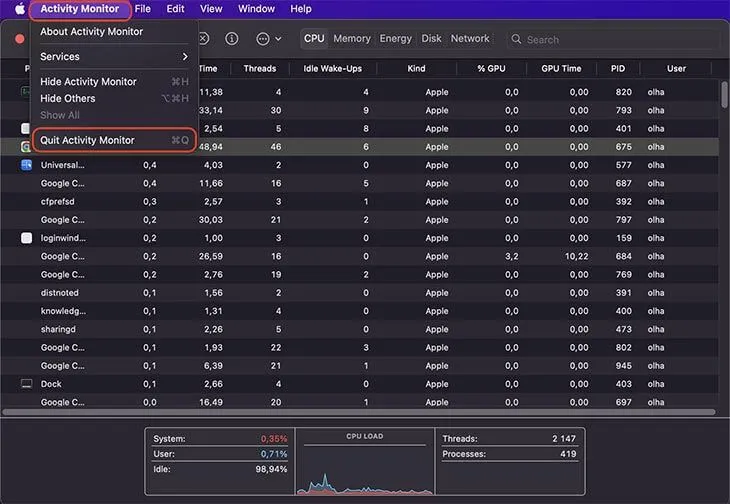This screenshot has height=504, width=730.
Task: Open the View menu
Action: click(211, 9)
